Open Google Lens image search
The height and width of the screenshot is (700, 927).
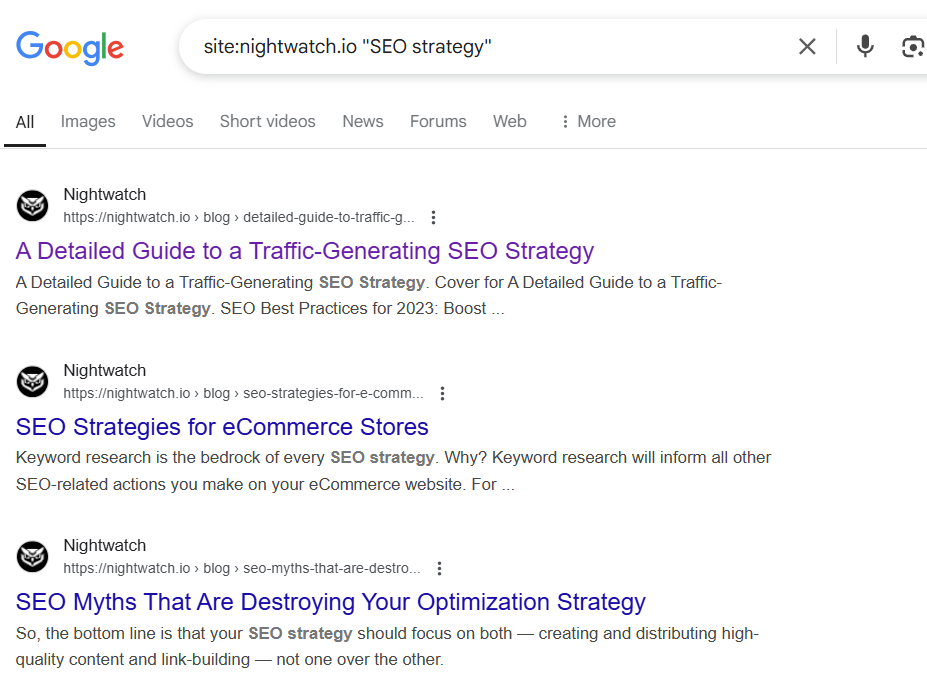tap(911, 46)
